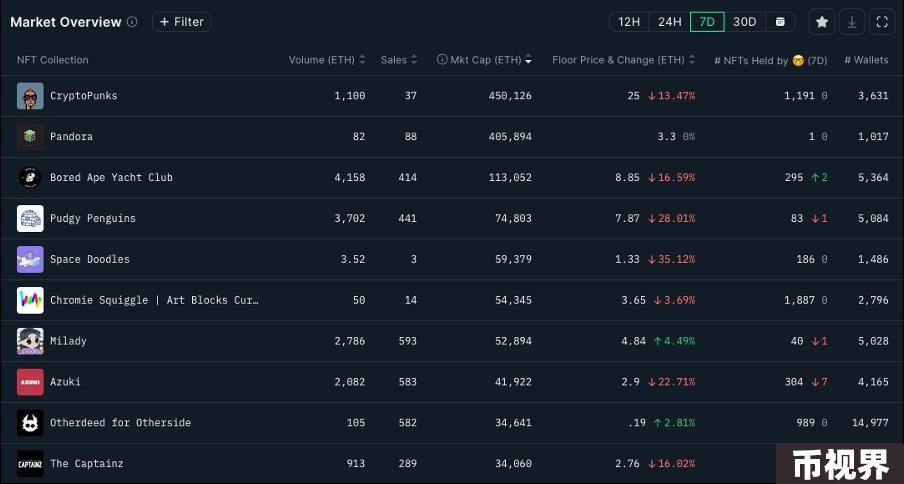Open the Pudgy Penguins collection name
Image resolution: width=904 pixels, height=484 pixels.
pos(93,218)
